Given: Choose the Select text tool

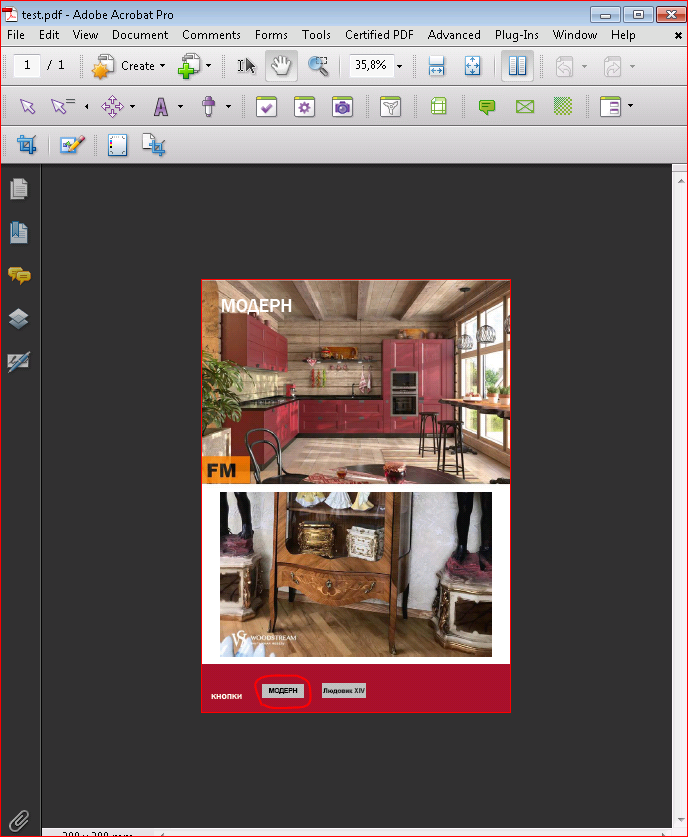Looking at the screenshot, I should point(246,66).
